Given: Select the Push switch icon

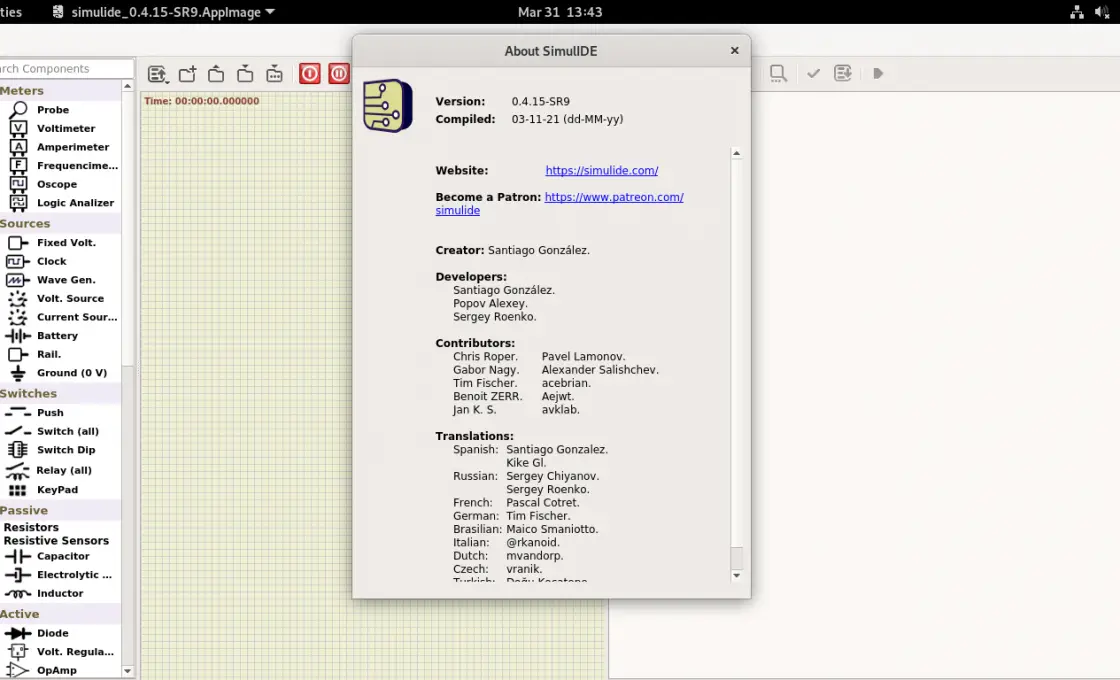Looking at the screenshot, I should pyautogui.click(x=18, y=412).
